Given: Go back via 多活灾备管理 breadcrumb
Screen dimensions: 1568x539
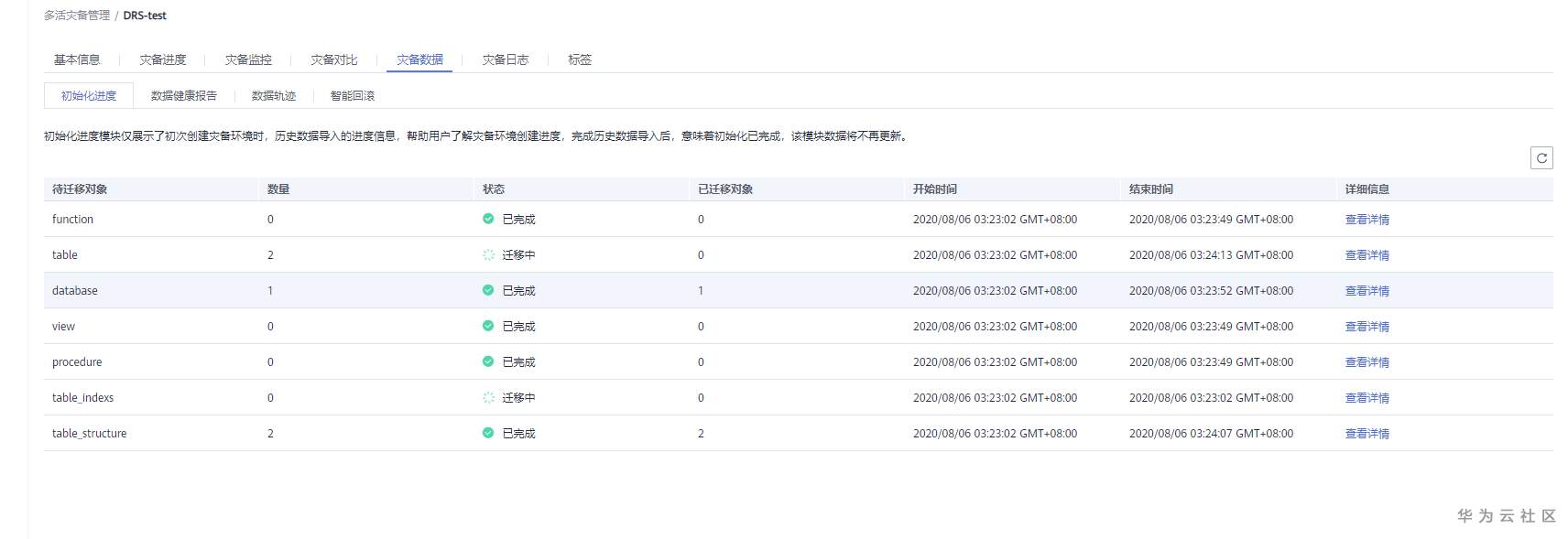Looking at the screenshot, I should [x=77, y=16].
